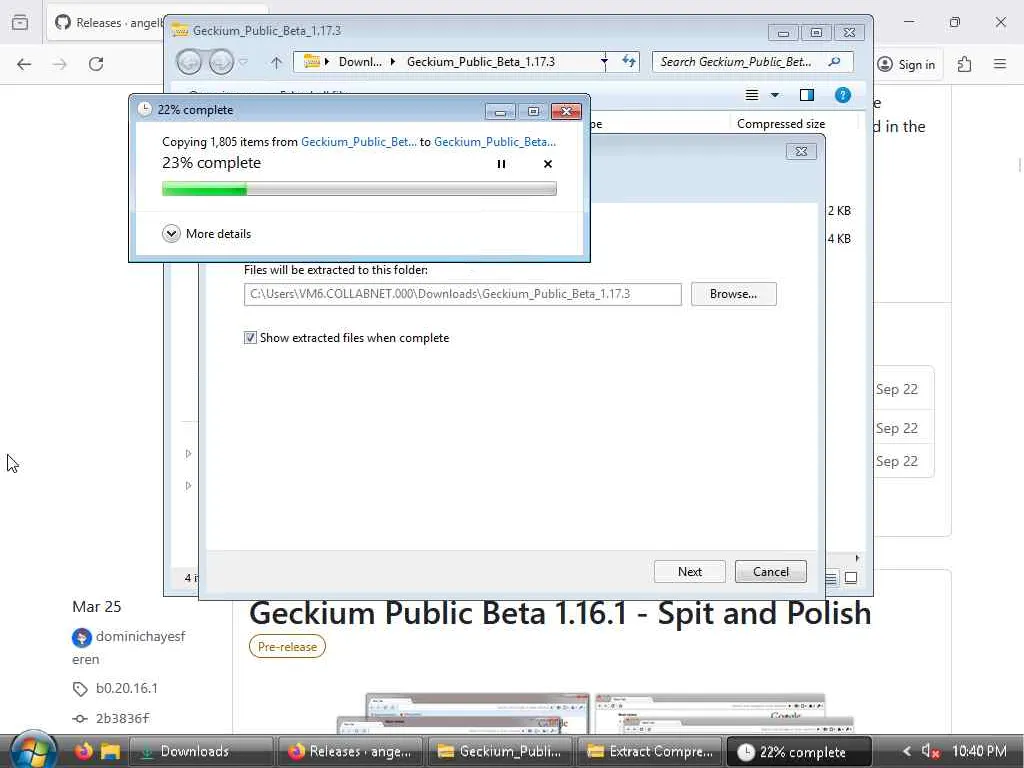The image size is (1024, 768).
Task: Reload the Firefox page
Action: pos(96,64)
